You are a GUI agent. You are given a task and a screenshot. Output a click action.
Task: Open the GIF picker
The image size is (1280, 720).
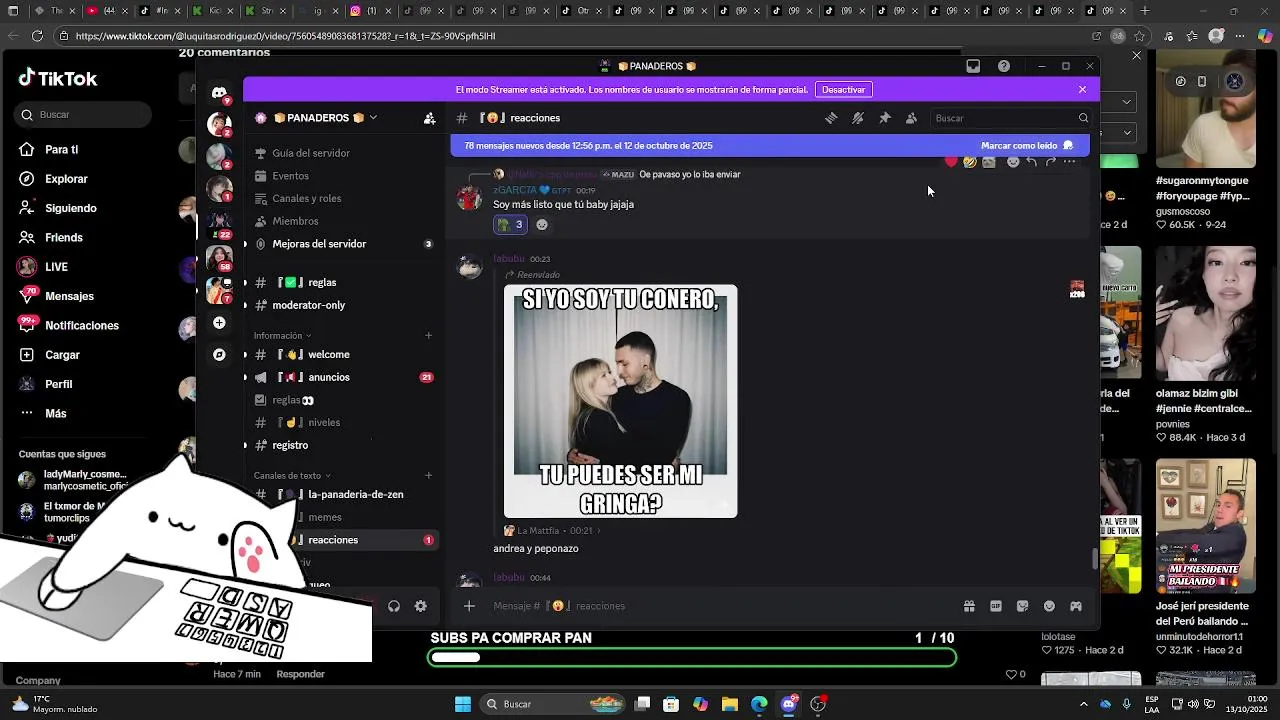[996, 606]
